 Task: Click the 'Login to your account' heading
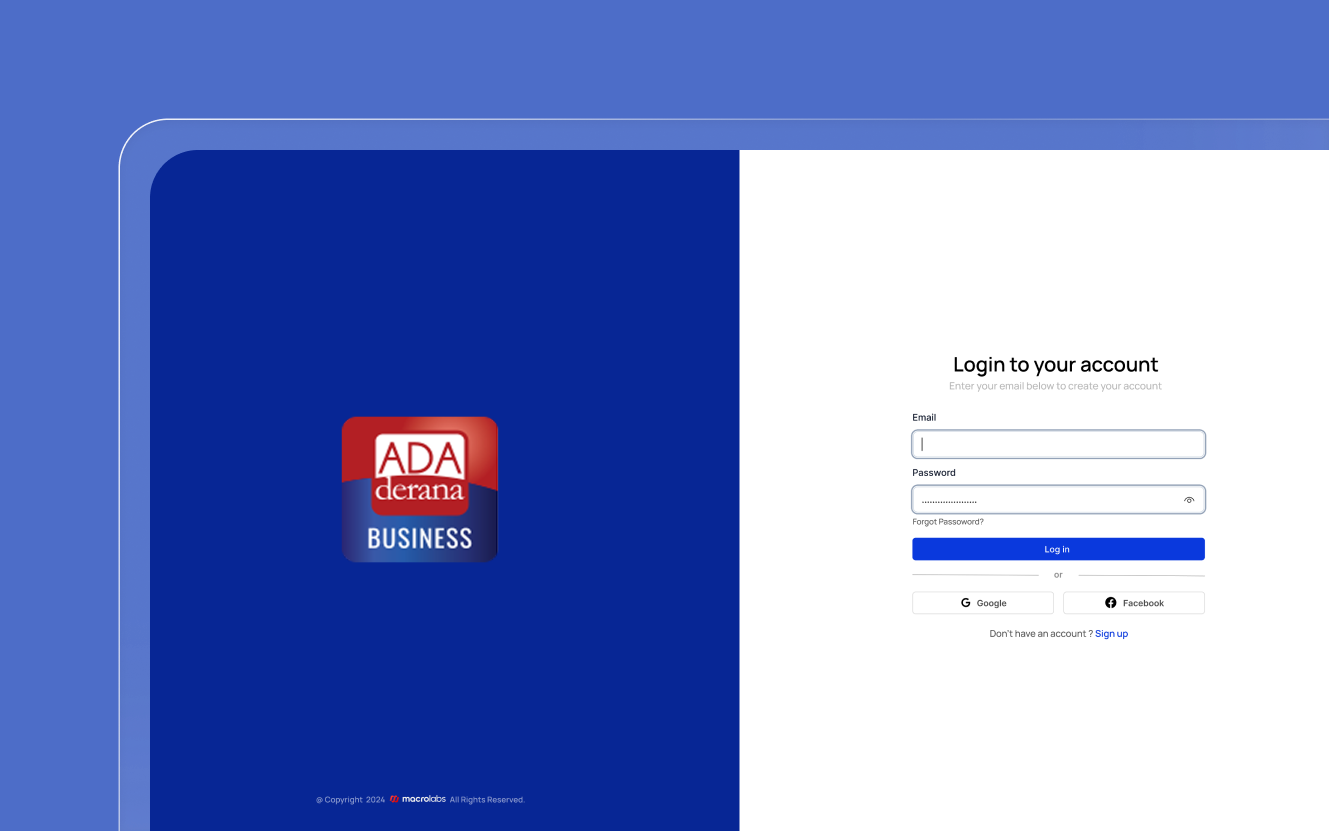[1056, 364]
